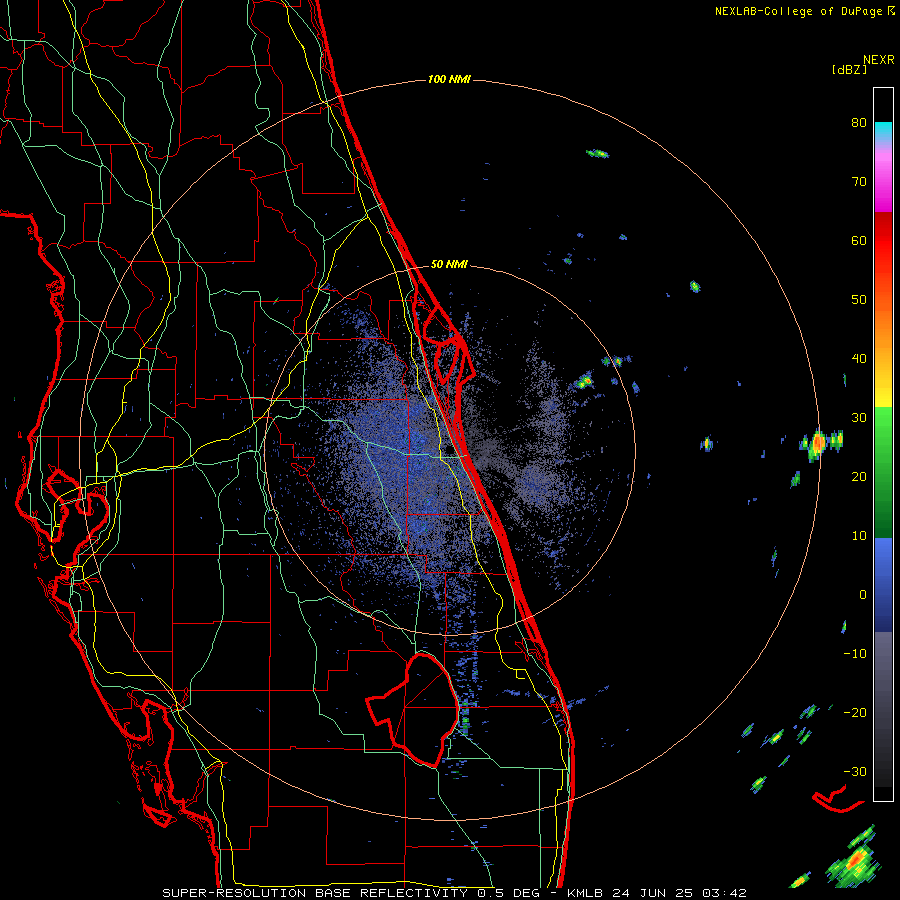Click the NEXR label above the color scale

pos(879,60)
